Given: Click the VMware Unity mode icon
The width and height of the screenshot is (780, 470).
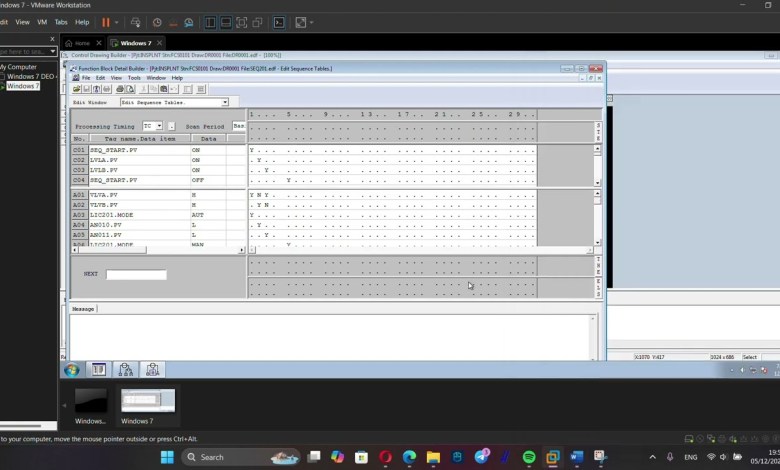Looking at the screenshot, I should click(257, 22).
